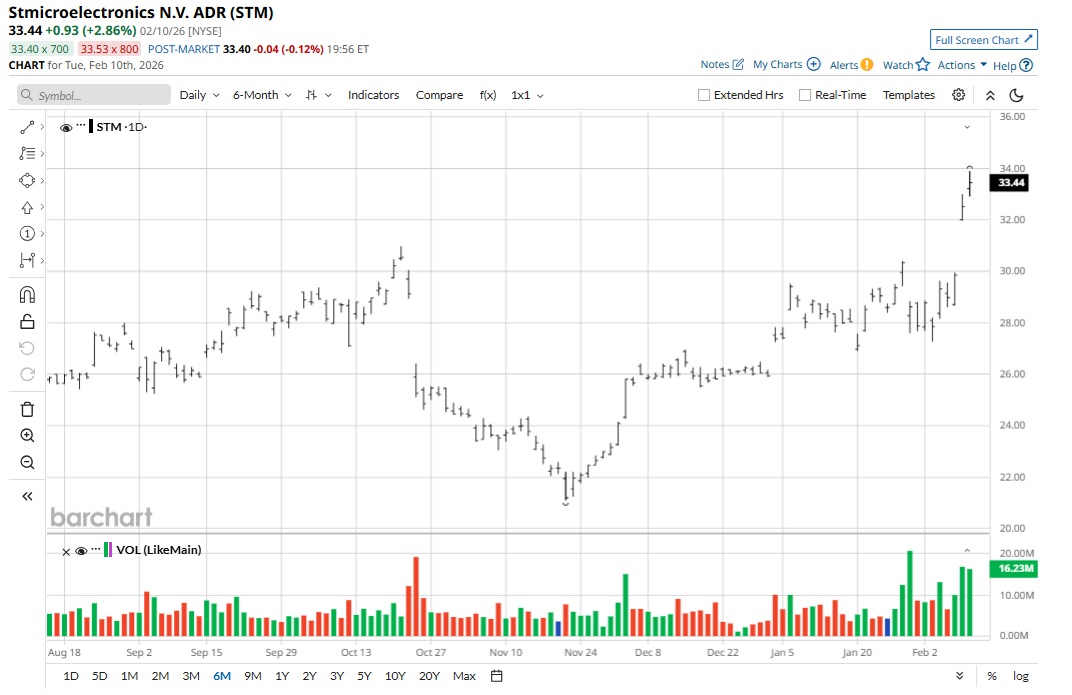The image size is (1072, 695).
Task: Toggle STM series visibility eye
Action: (x=66, y=128)
